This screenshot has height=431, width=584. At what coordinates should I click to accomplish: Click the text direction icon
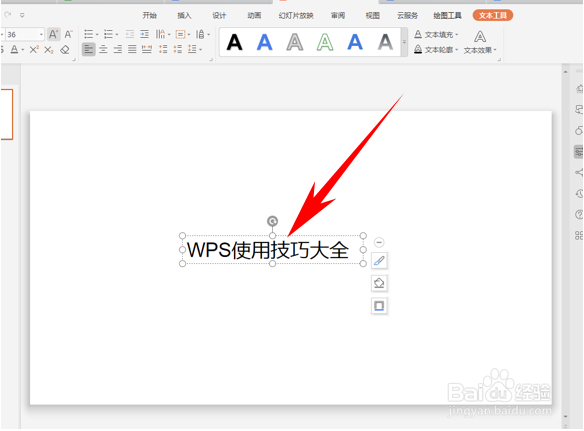tap(160, 35)
